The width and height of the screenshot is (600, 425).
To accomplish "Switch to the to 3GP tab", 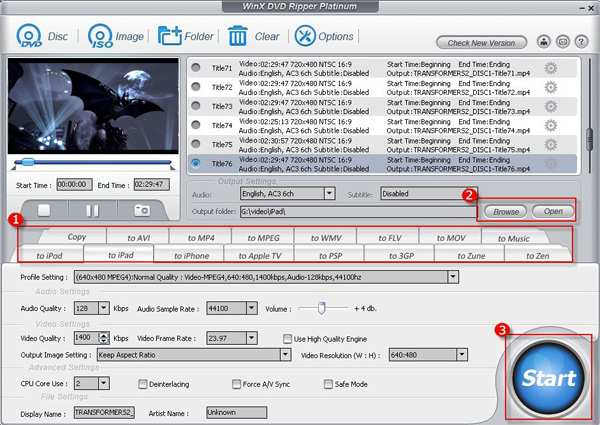I will pyautogui.click(x=401, y=255).
